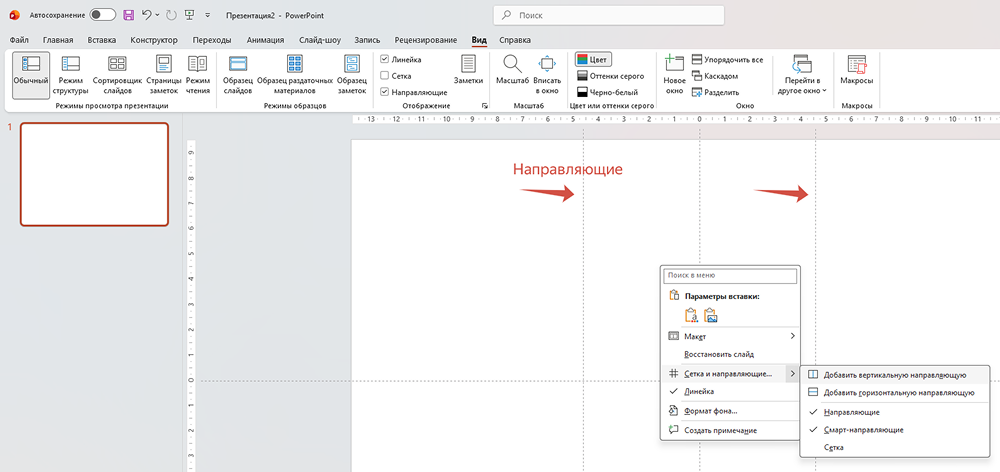Click the undo arrow icon
1000x472 pixels.
(147, 15)
